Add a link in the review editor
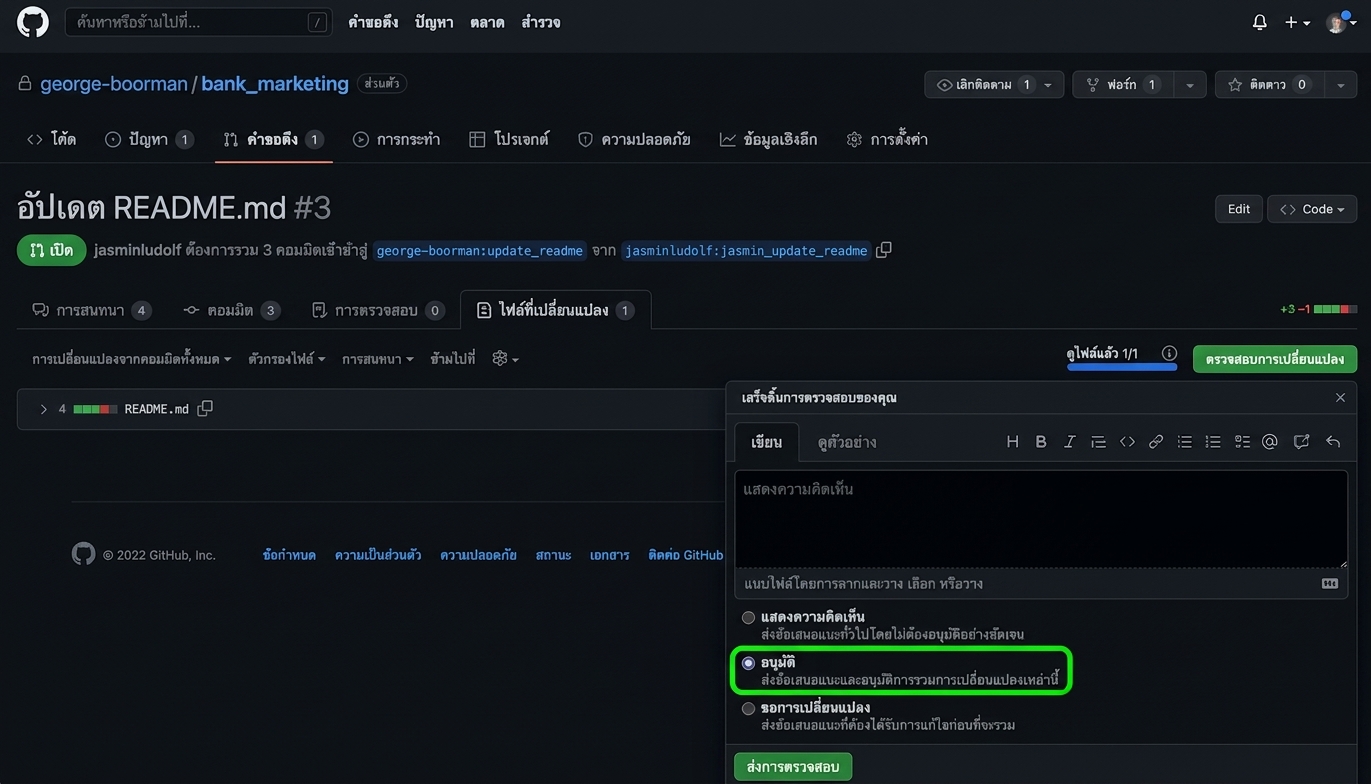Viewport: 1371px width, 784px height. [1156, 442]
